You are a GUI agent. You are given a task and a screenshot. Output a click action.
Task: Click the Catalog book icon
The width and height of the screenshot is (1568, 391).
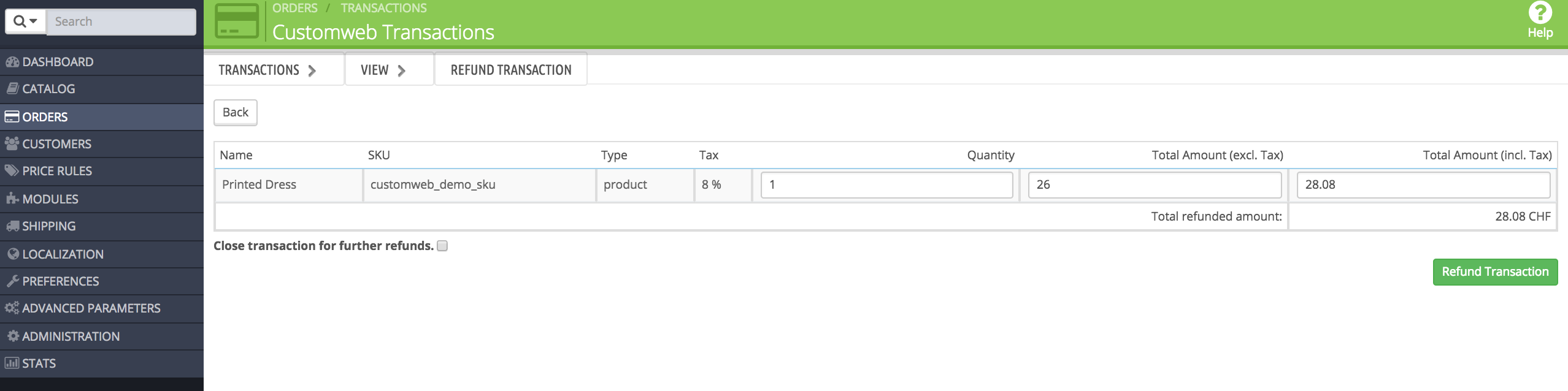click(x=12, y=89)
